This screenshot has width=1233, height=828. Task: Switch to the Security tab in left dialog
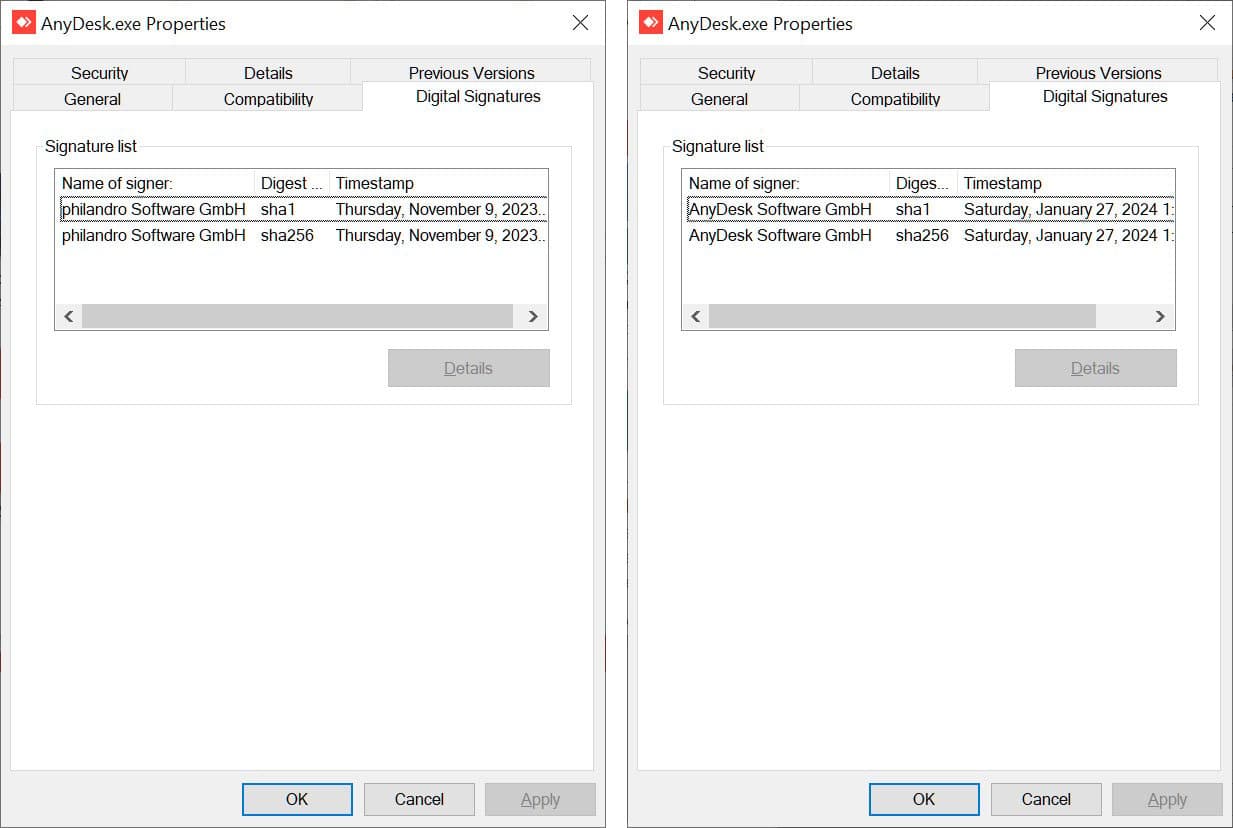coord(99,72)
